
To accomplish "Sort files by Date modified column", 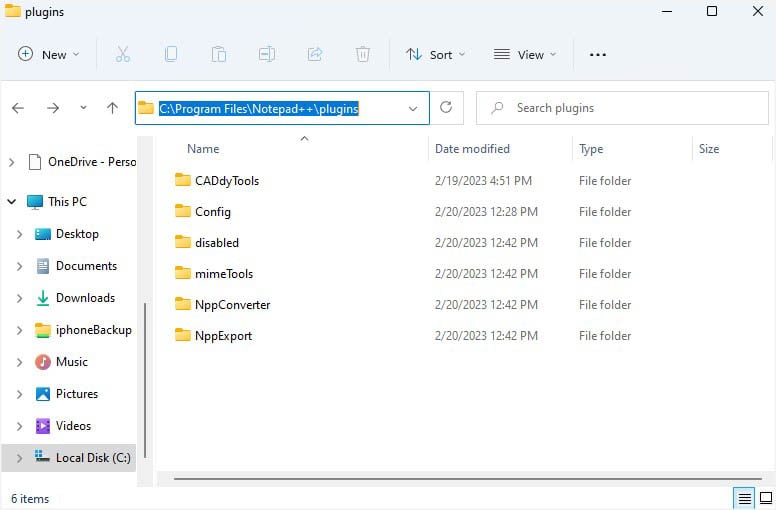I will click(x=472, y=149).
